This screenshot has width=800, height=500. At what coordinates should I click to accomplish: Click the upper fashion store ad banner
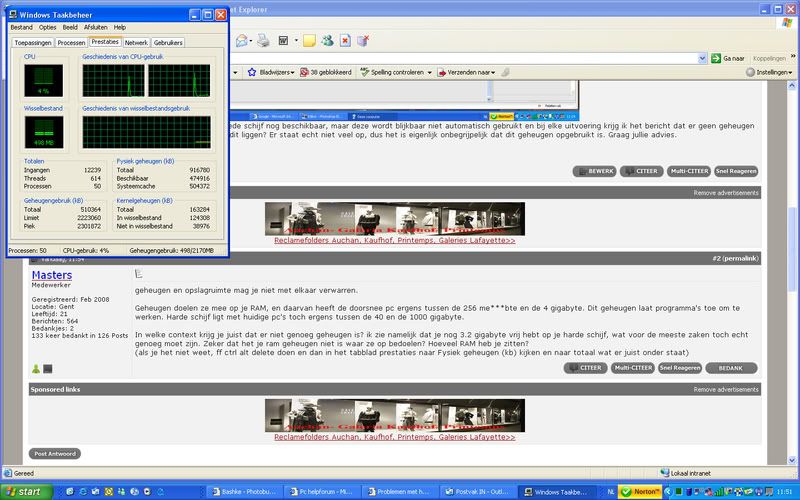pyautogui.click(x=394, y=219)
